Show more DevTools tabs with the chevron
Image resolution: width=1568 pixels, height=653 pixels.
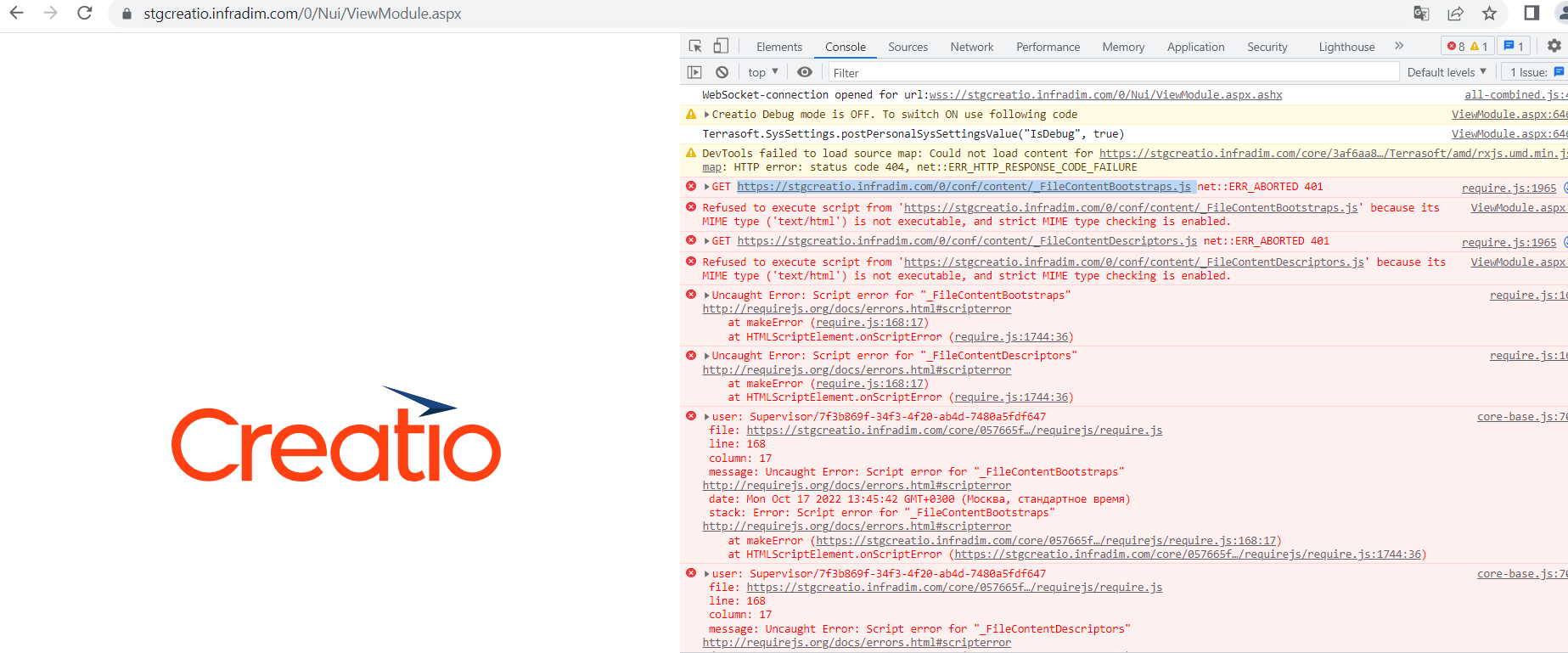1399,46
